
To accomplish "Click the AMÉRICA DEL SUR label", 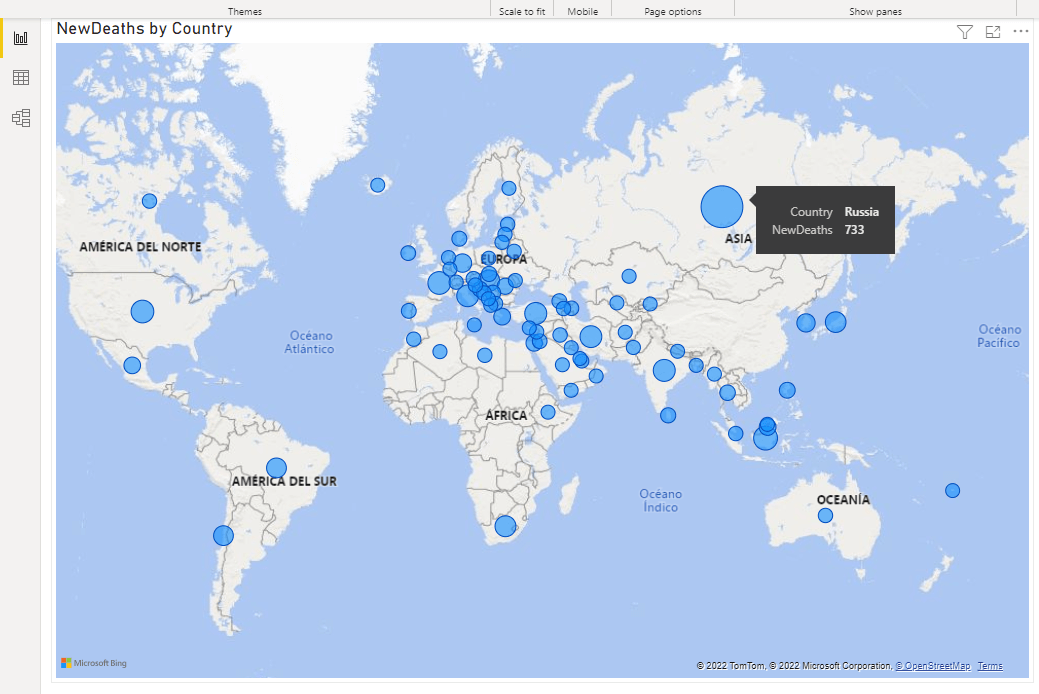I will (284, 481).
